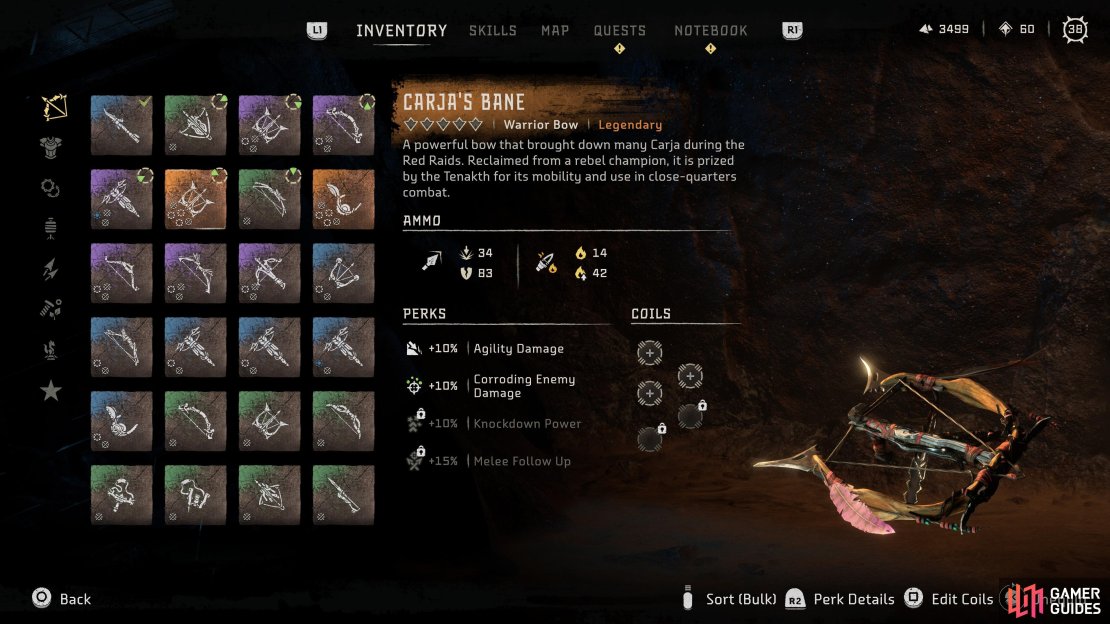Open the Quests tab
Screen dimensions: 1110x624
click(x=619, y=30)
